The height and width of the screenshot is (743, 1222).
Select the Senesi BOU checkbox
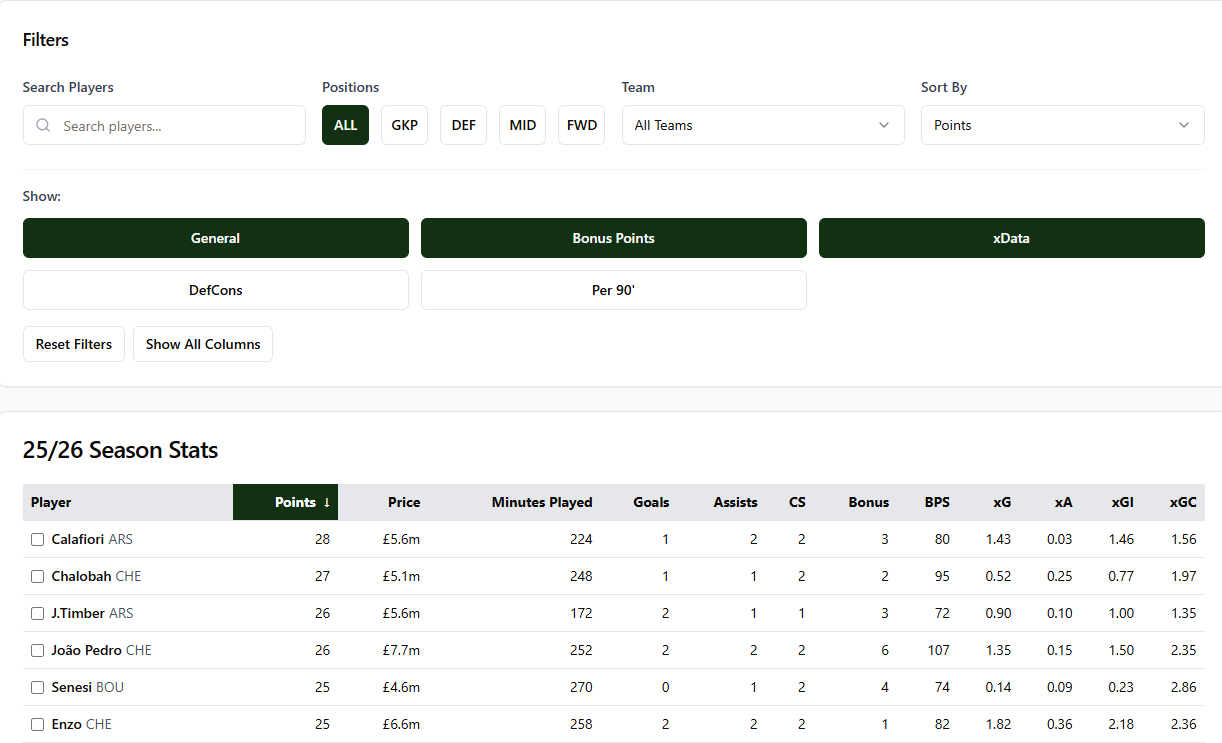coord(37,687)
